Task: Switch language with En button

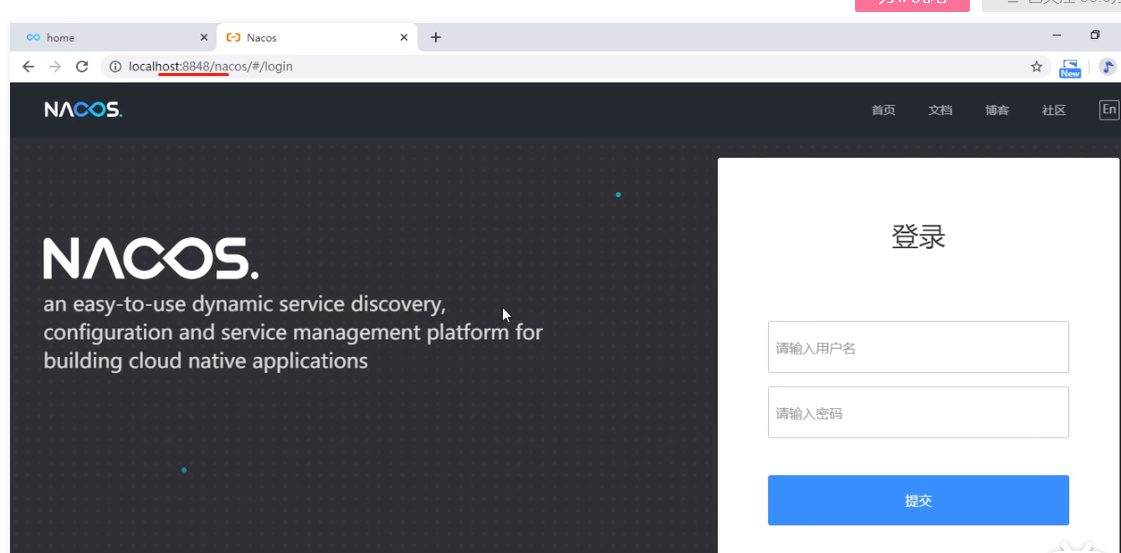Action: click(x=1109, y=109)
